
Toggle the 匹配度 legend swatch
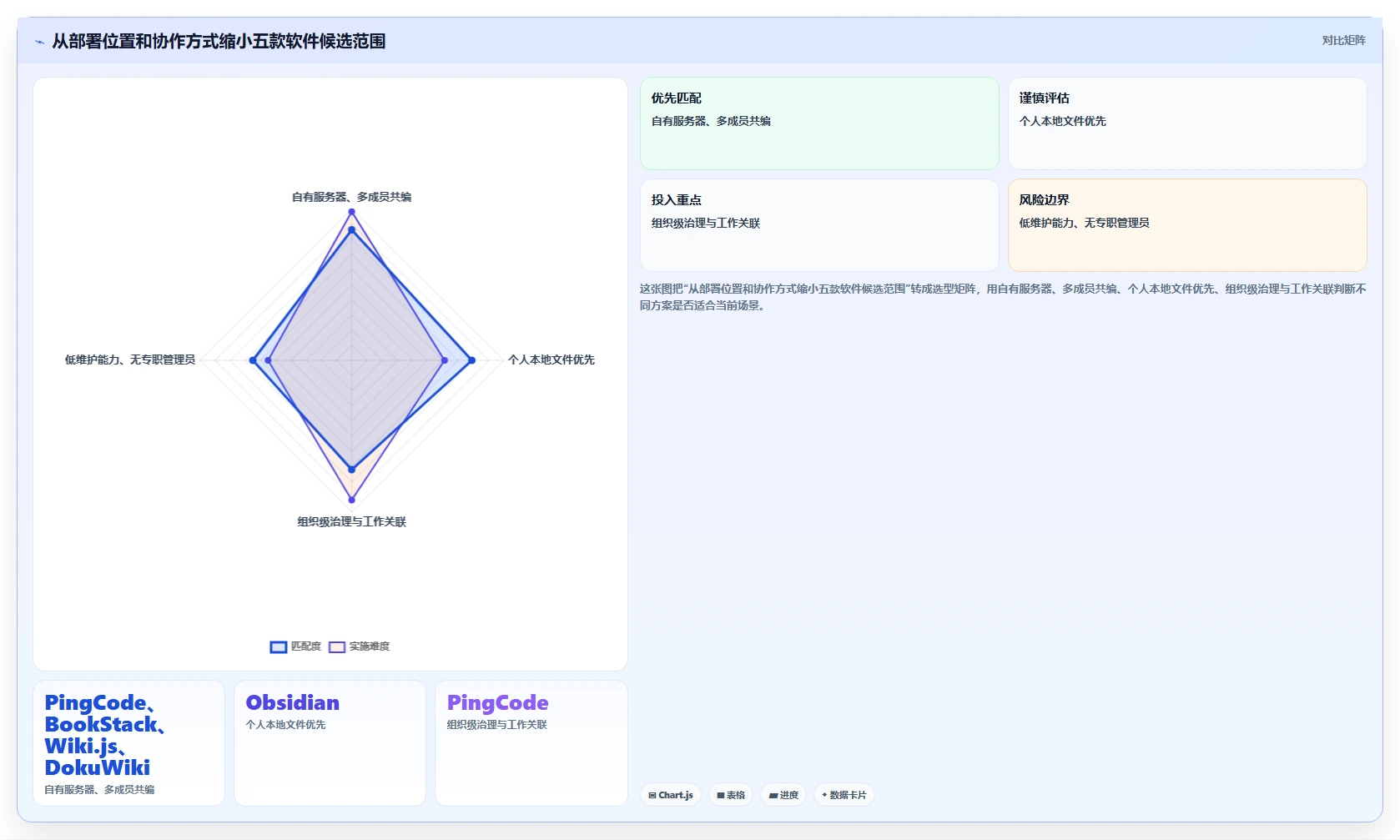click(279, 646)
